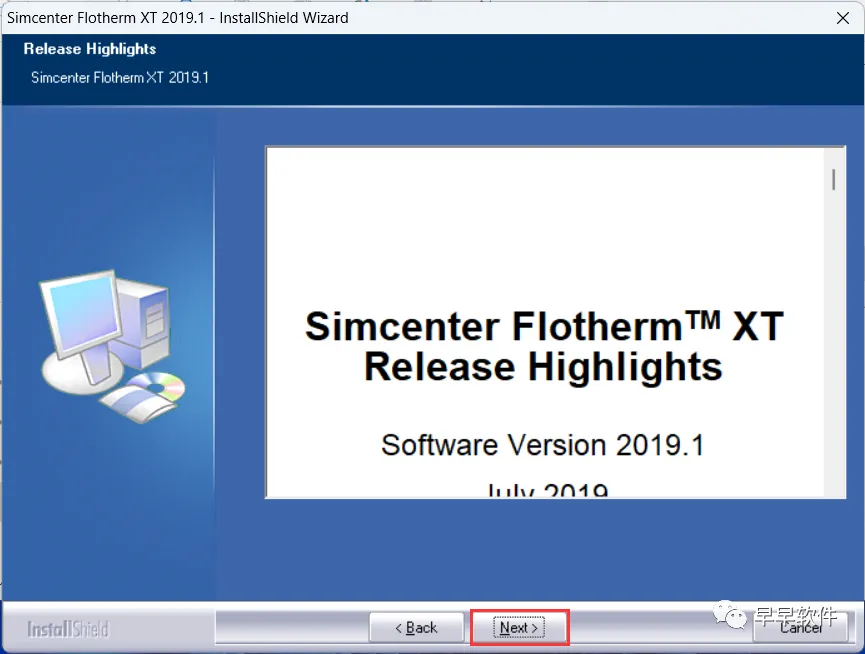Cancel the installation wizard
The height and width of the screenshot is (654, 865).
pyautogui.click(x=800, y=628)
